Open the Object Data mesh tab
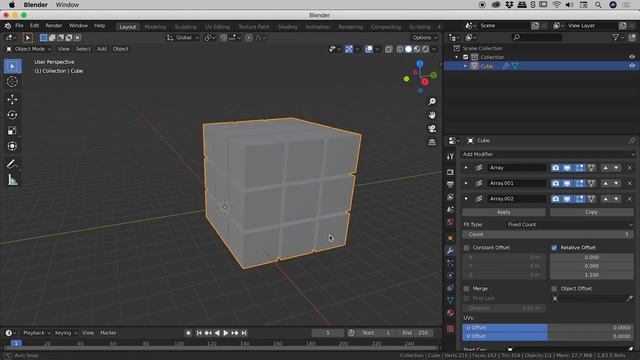Viewport: 640px width, 360px height. point(450,300)
